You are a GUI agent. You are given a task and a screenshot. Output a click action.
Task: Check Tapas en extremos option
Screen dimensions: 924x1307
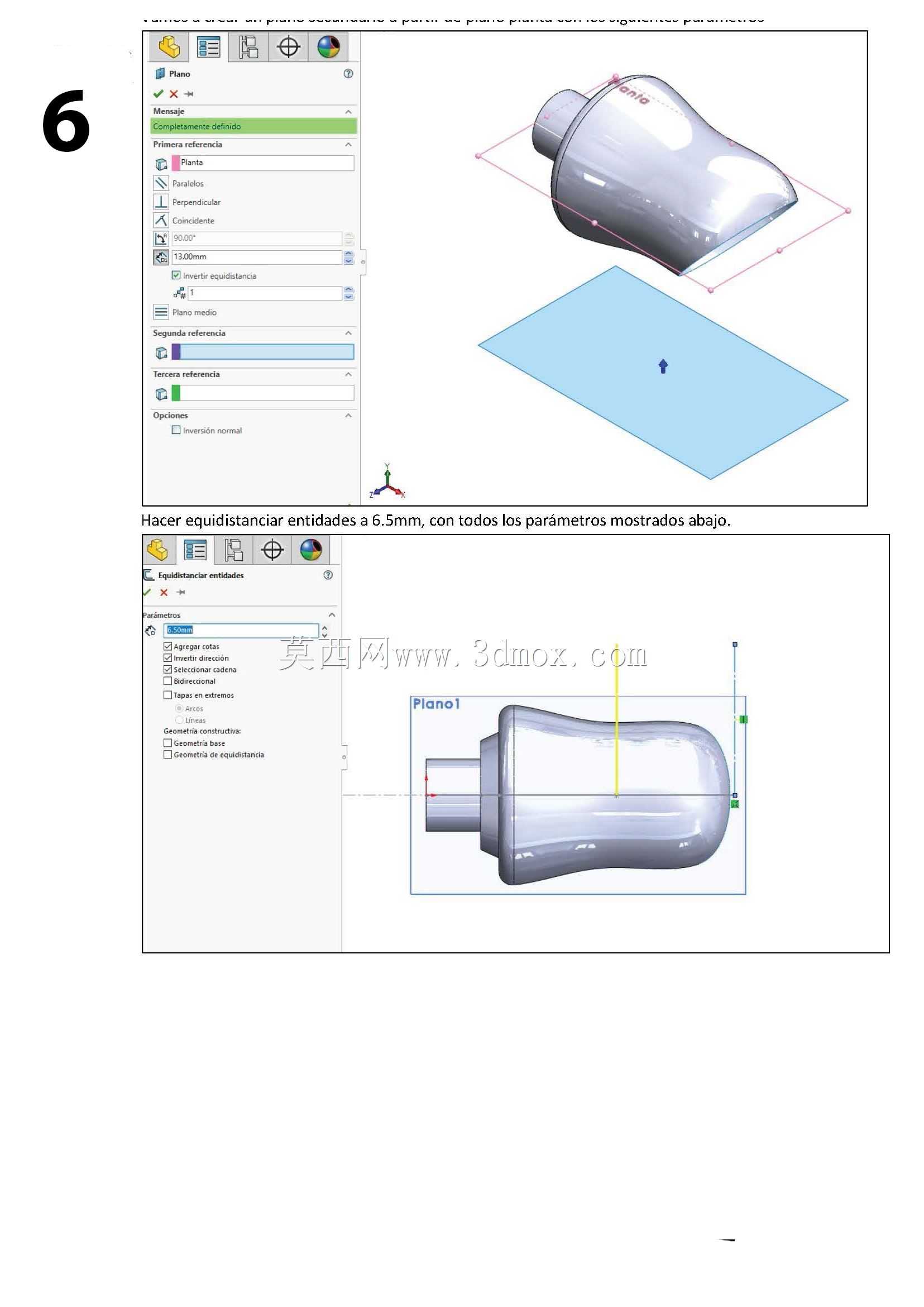tap(168, 695)
